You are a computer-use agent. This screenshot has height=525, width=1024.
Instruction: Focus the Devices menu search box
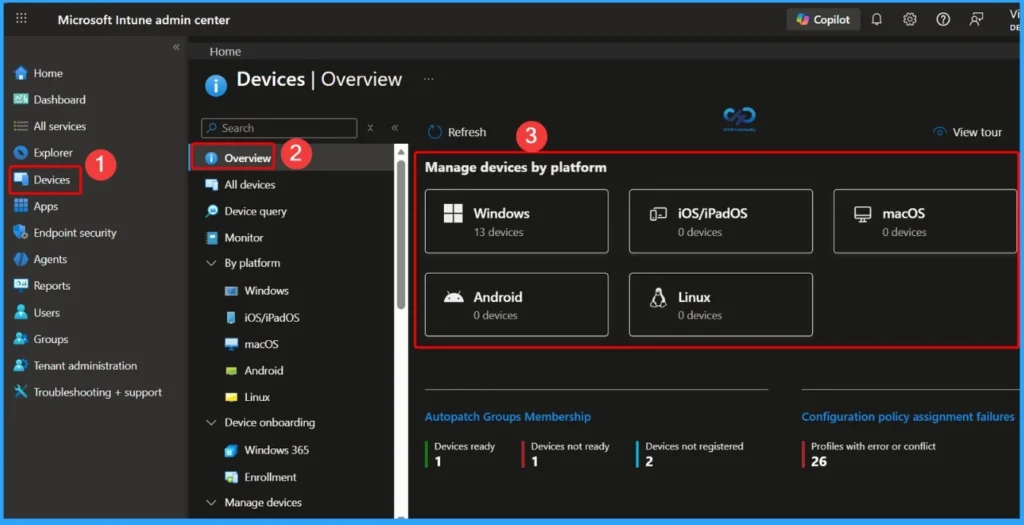(x=279, y=128)
